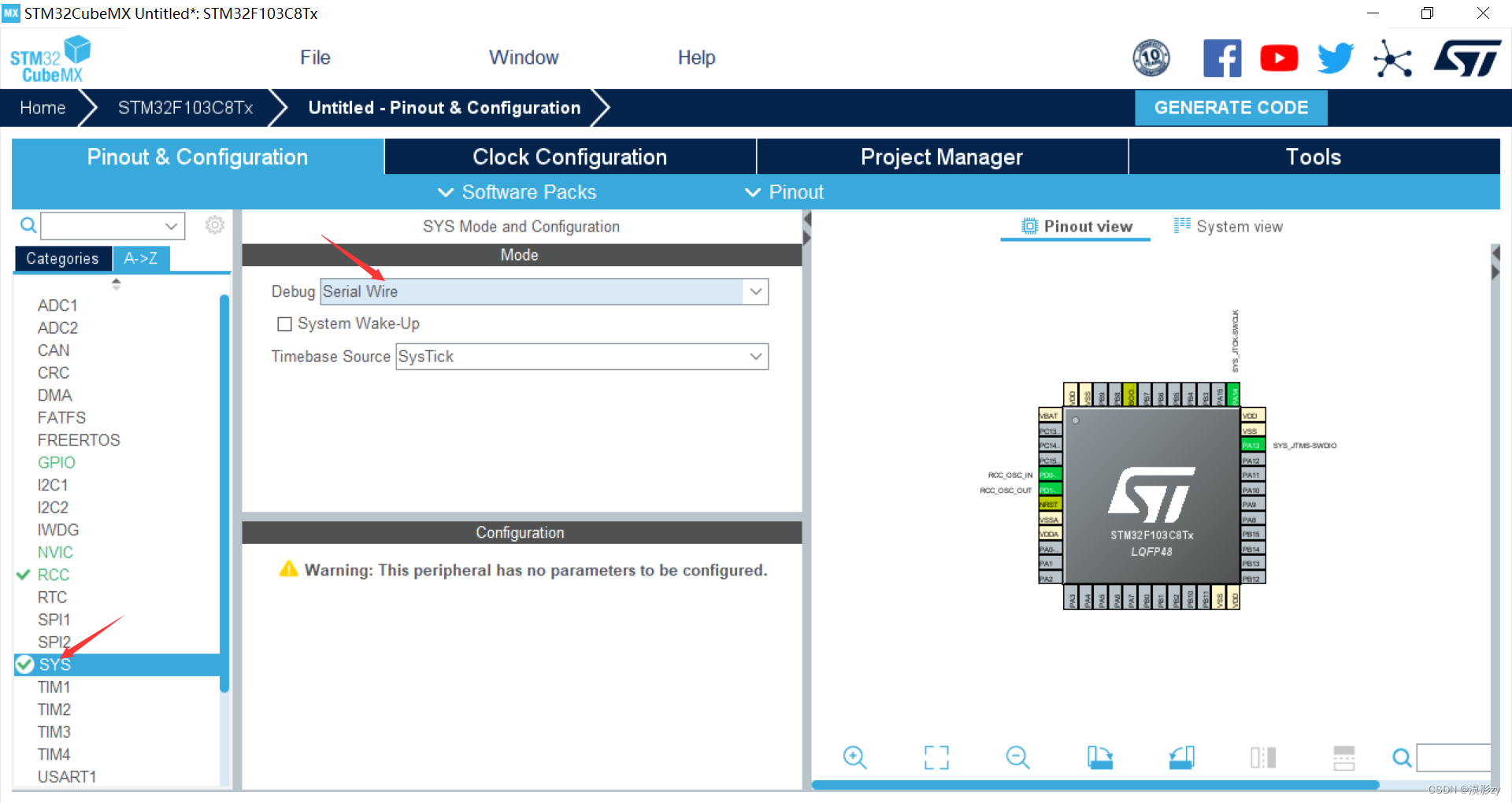This screenshot has width=1512, height=803.
Task: Click the System view grid icon
Action: click(1182, 226)
